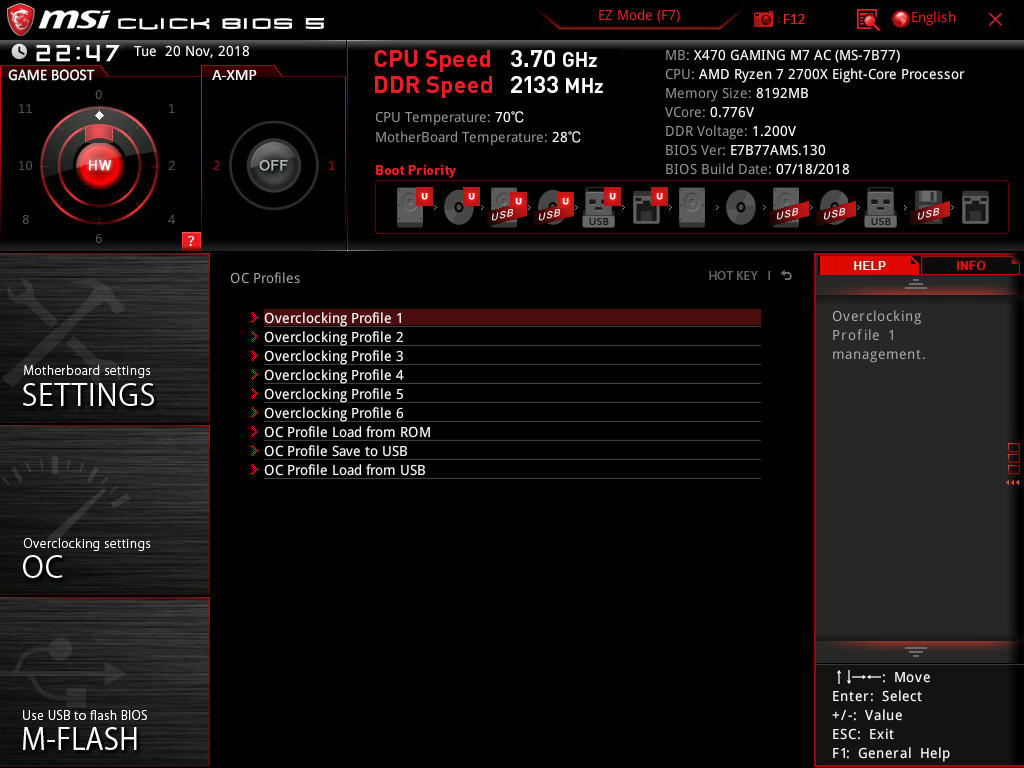Screen dimensions: 1024x768
Task: Select the UEFI USB CD/DVD boot icon
Action: click(554, 207)
